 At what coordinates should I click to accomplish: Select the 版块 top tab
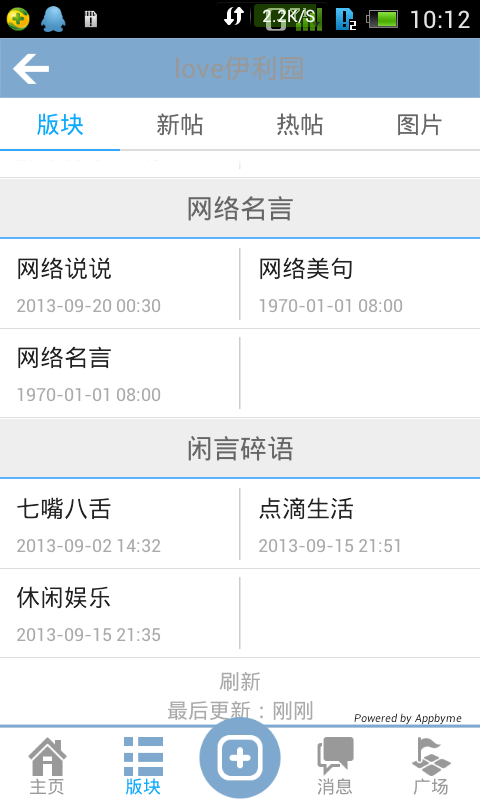pyautogui.click(x=60, y=124)
